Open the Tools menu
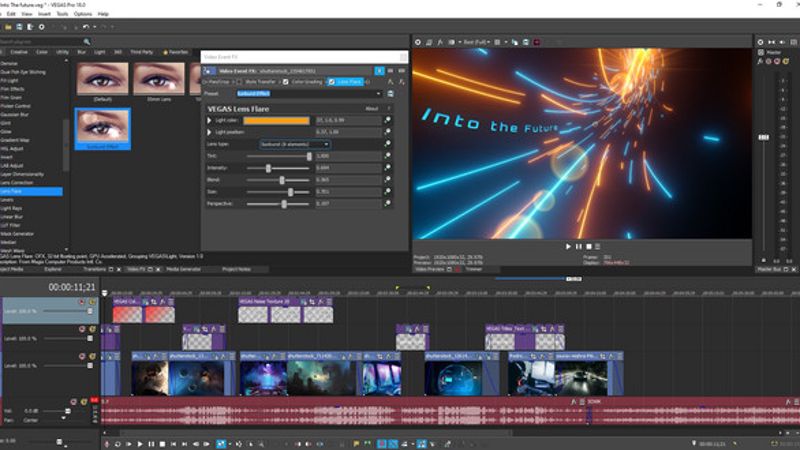 (62, 14)
